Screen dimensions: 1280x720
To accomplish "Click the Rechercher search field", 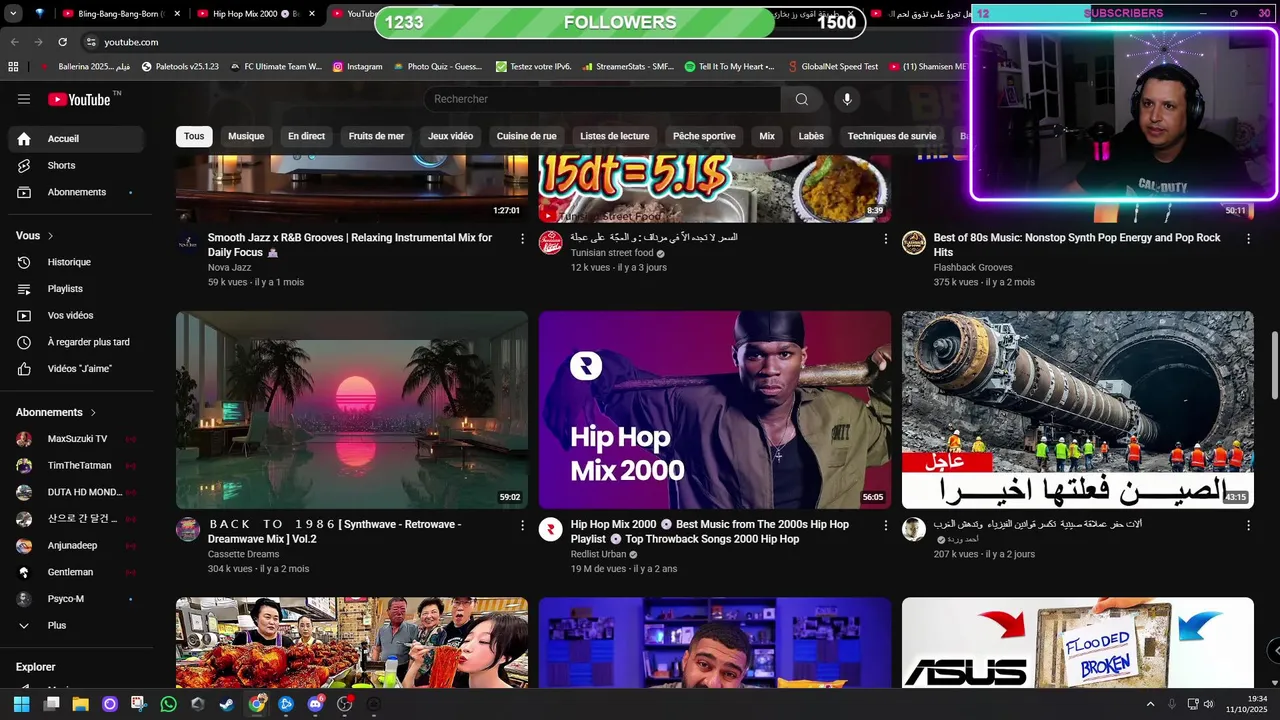I will (x=602, y=99).
